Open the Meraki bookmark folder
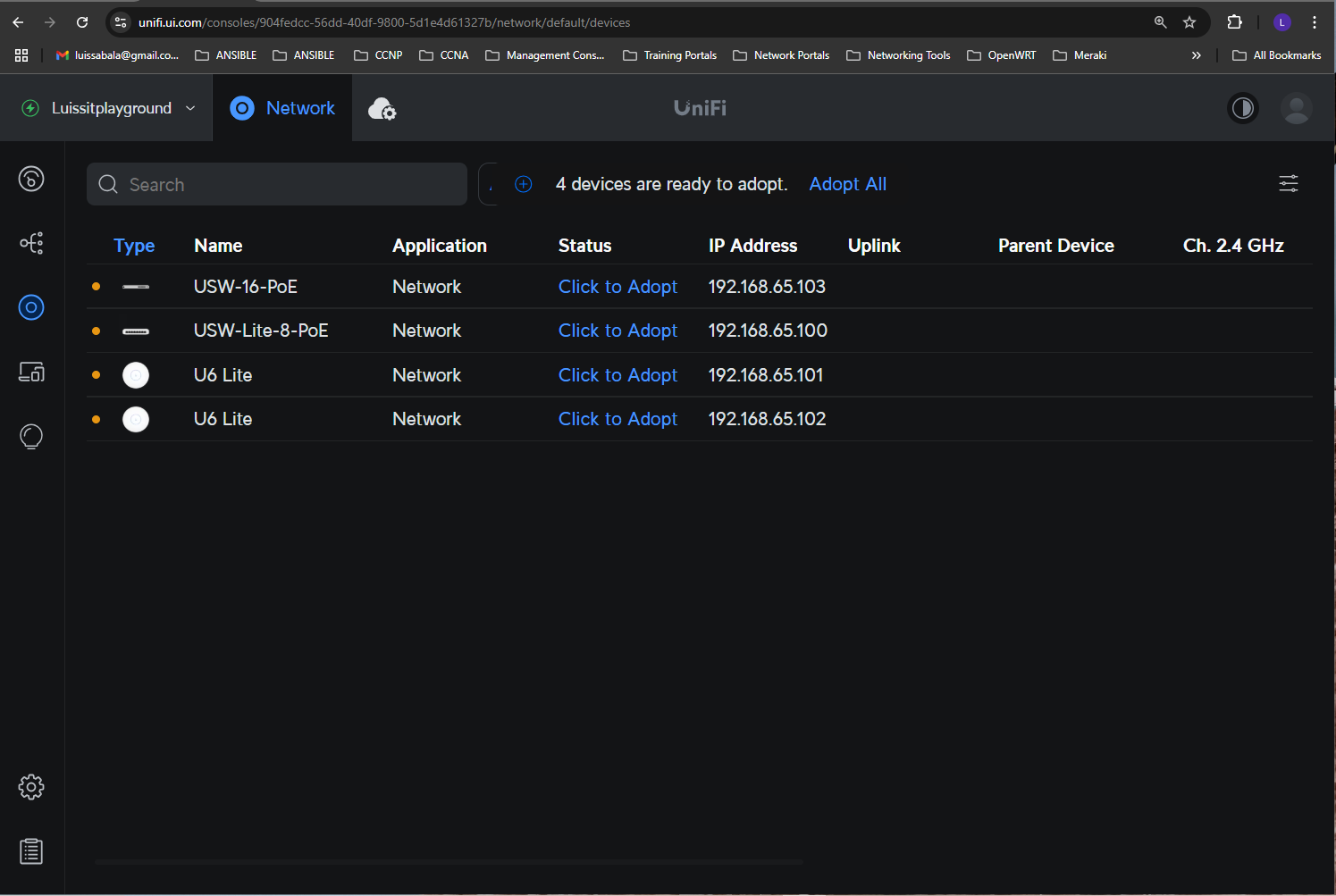 tap(1080, 55)
